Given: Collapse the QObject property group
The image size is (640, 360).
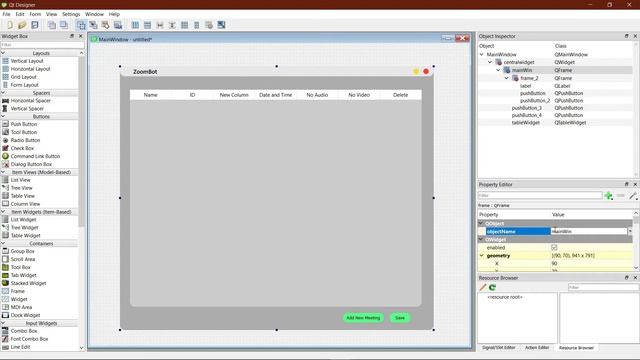Looking at the screenshot, I should (481, 223).
